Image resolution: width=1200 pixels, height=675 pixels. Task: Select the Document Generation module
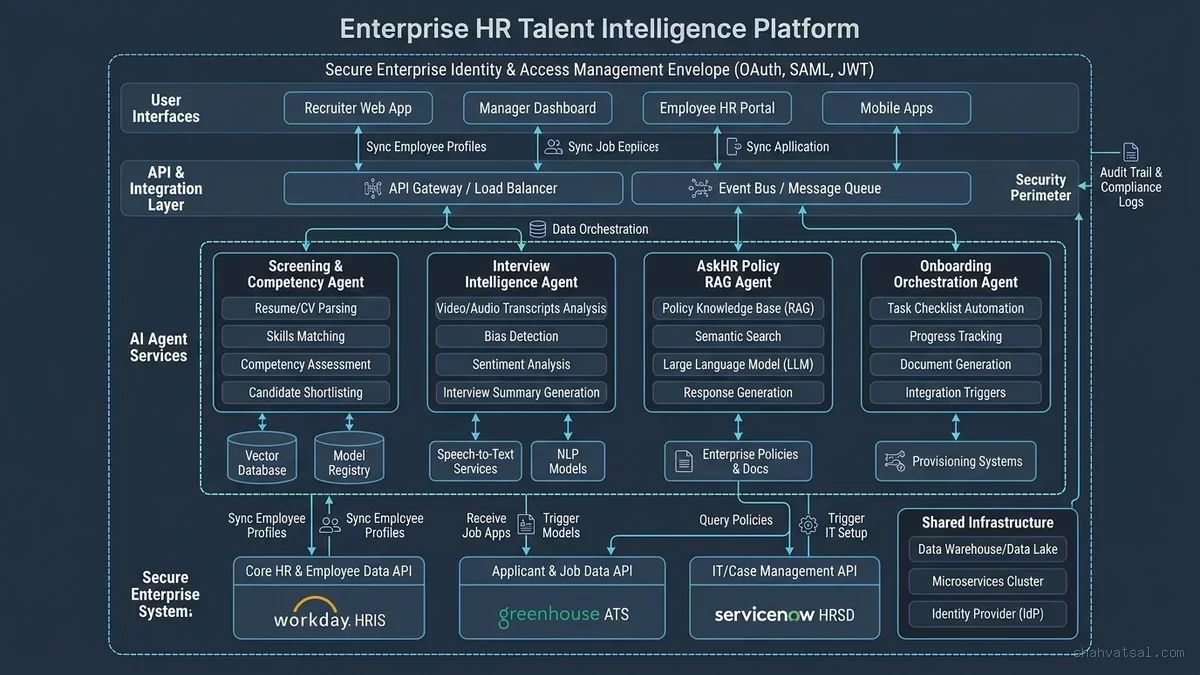point(955,364)
